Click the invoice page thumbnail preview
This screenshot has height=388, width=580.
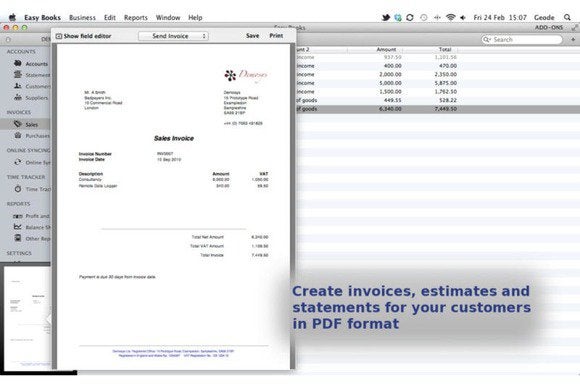click(x=27, y=318)
